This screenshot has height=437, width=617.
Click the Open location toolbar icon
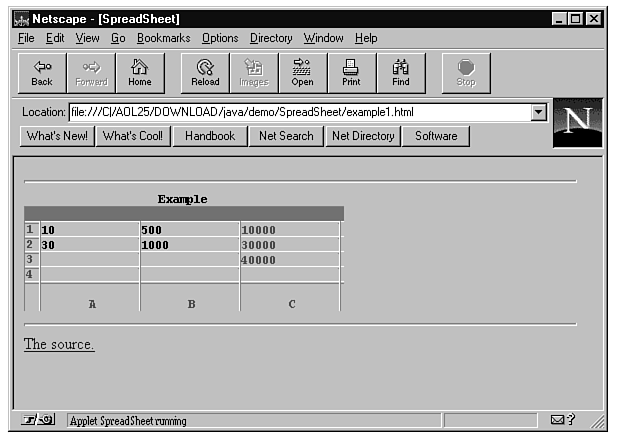pos(302,73)
